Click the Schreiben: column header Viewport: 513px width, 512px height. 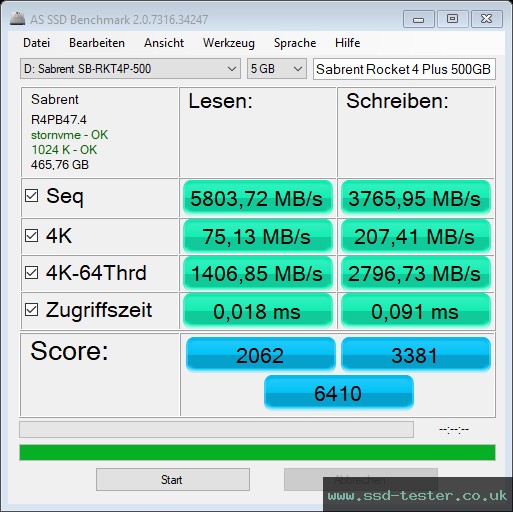[x=397, y=101]
